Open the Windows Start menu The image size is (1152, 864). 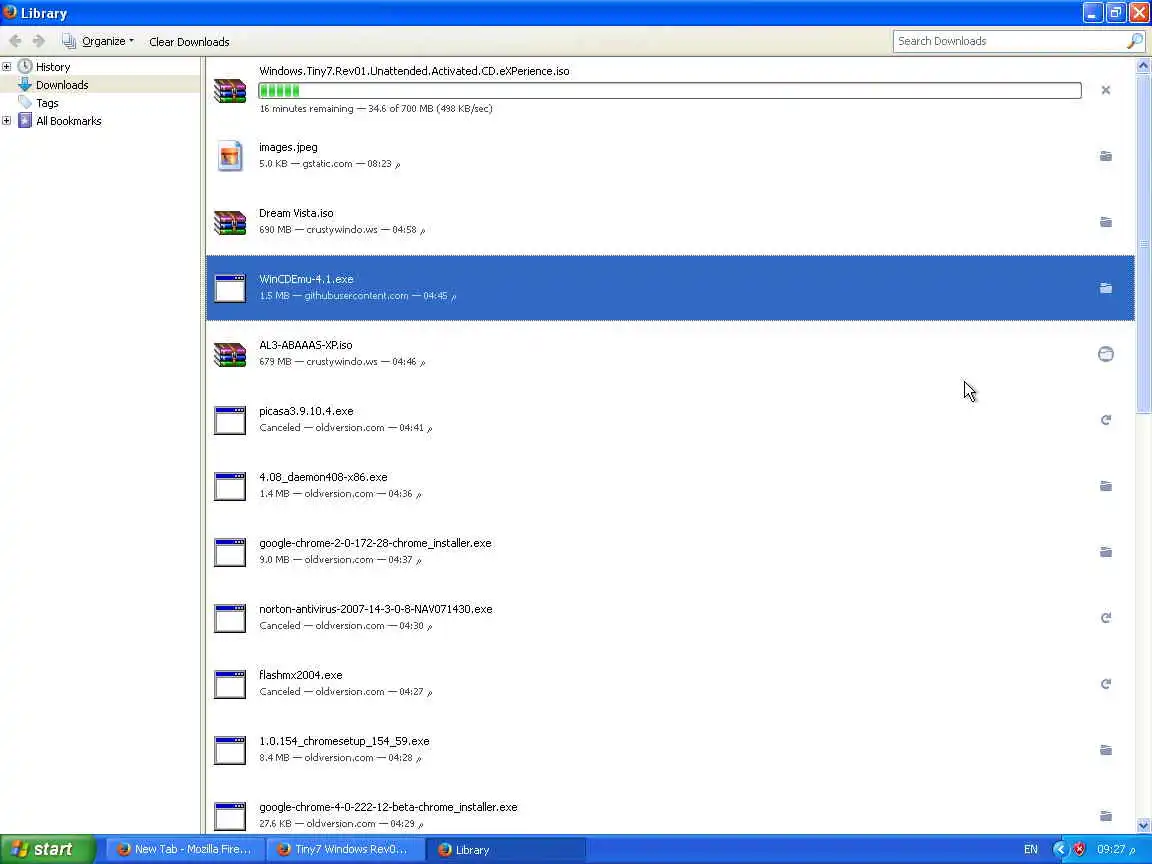pos(48,849)
